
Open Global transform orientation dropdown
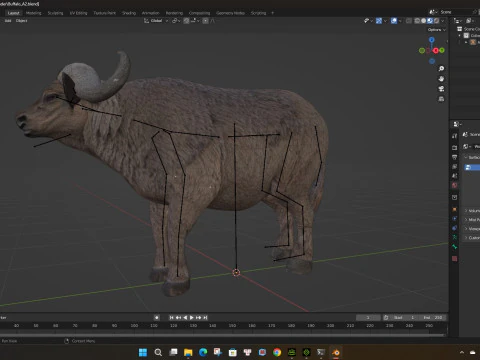[156, 21]
